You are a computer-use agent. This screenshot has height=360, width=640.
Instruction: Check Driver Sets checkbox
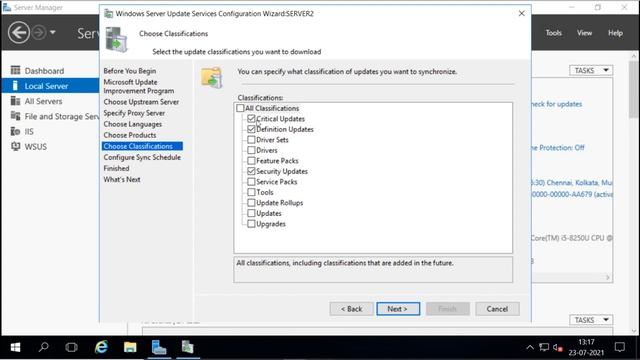pyautogui.click(x=251, y=140)
